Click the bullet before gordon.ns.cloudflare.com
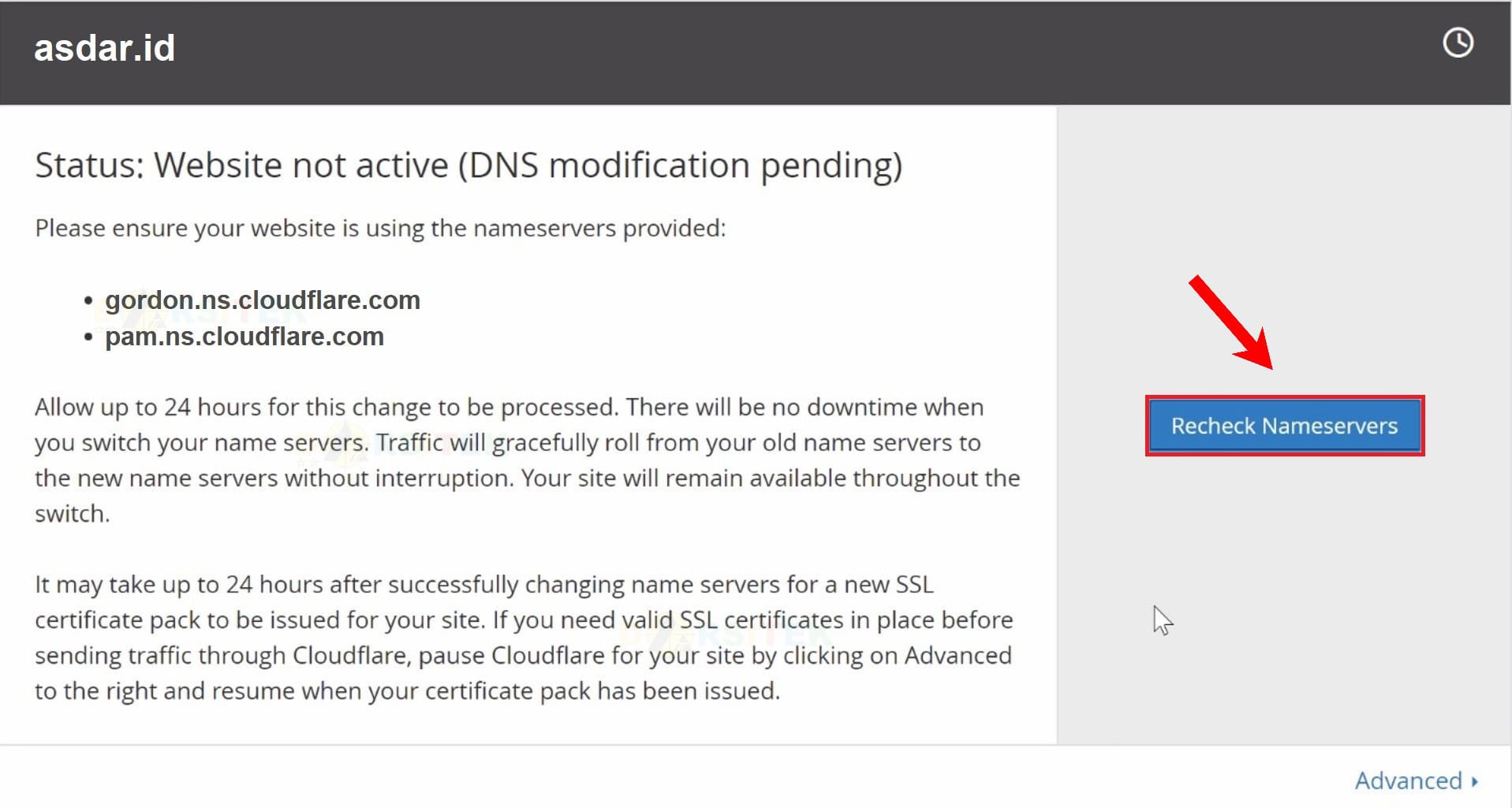The image size is (1512, 808). click(88, 300)
